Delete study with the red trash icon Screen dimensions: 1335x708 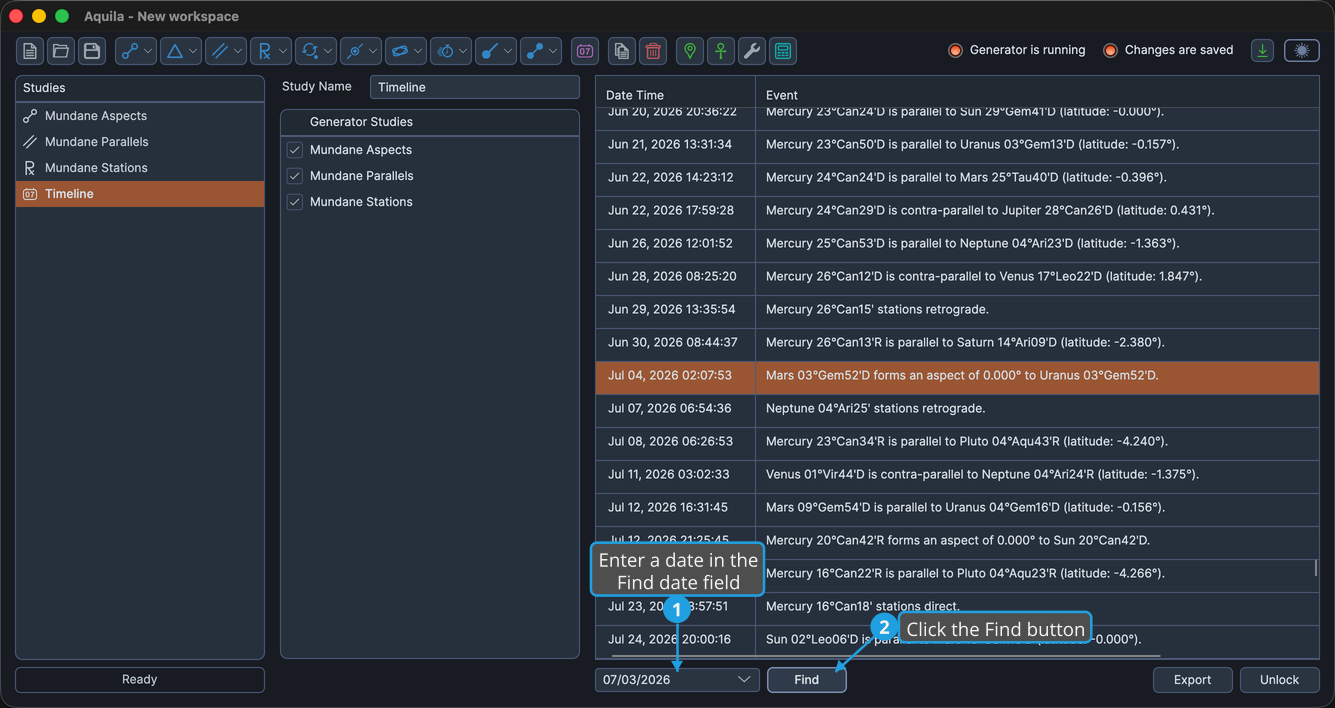pyautogui.click(x=653, y=51)
